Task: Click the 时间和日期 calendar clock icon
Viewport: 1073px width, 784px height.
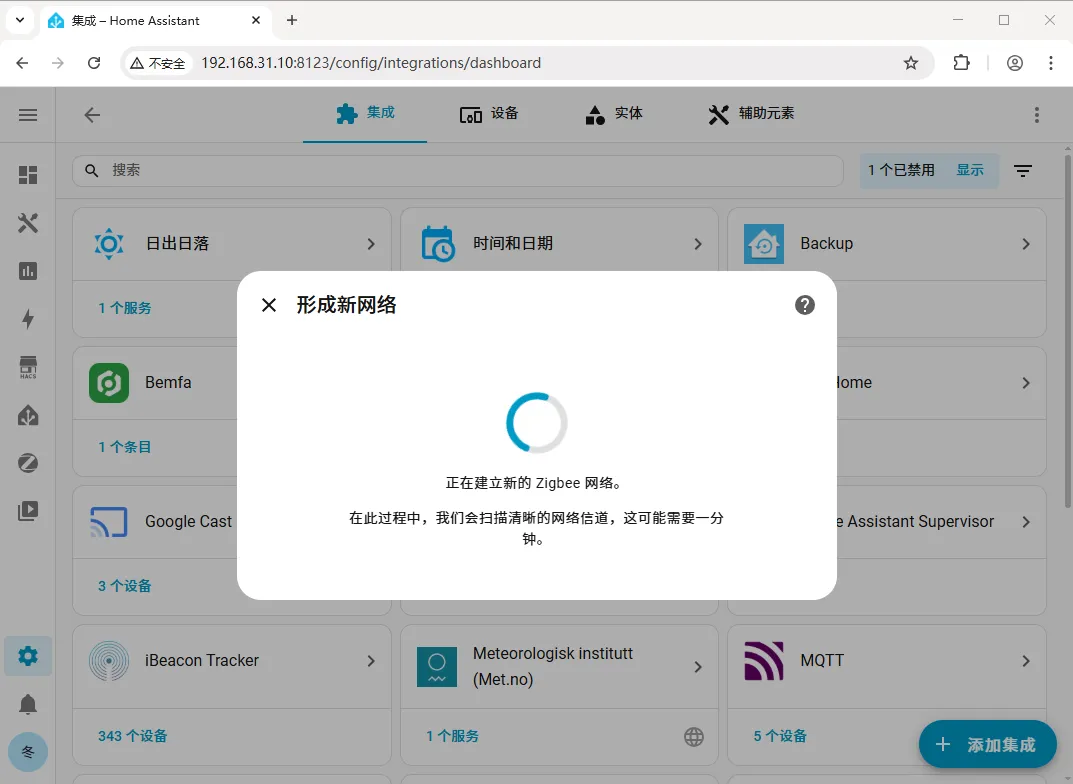Action: tap(437, 244)
